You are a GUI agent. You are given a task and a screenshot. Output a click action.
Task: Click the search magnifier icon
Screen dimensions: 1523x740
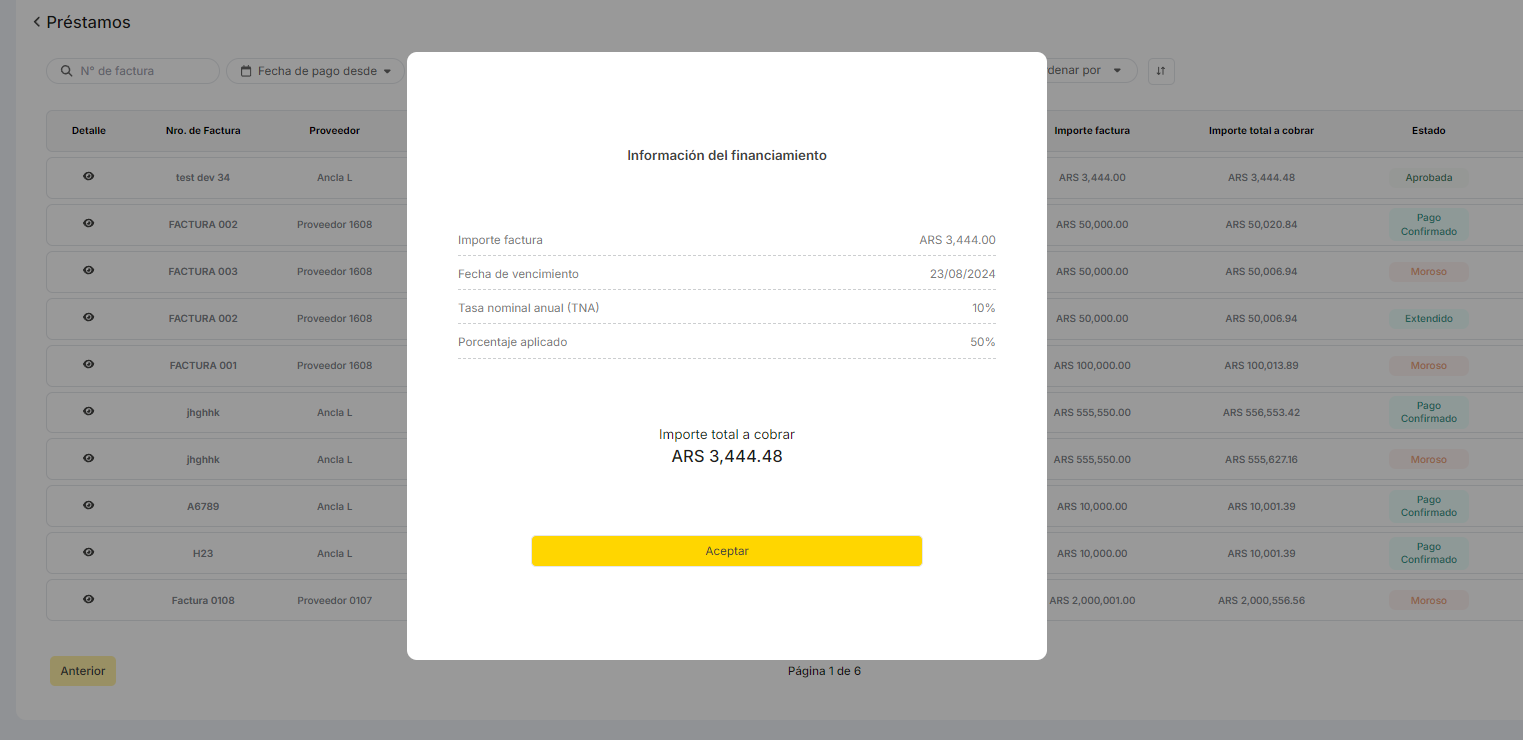pyautogui.click(x=67, y=71)
